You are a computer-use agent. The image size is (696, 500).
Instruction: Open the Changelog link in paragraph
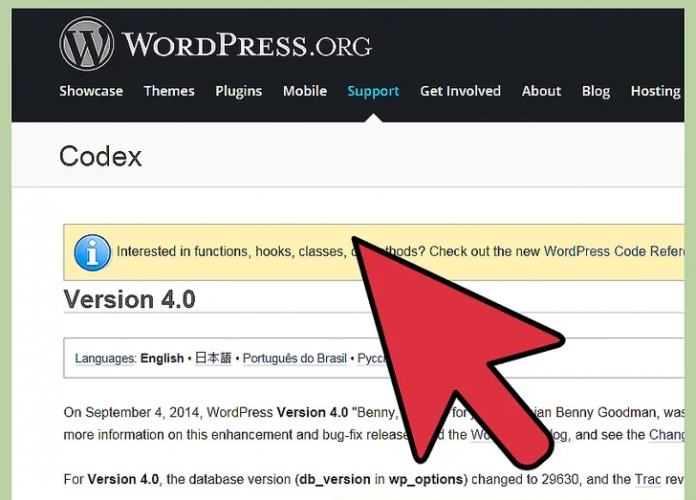click(x=666, y=434)
